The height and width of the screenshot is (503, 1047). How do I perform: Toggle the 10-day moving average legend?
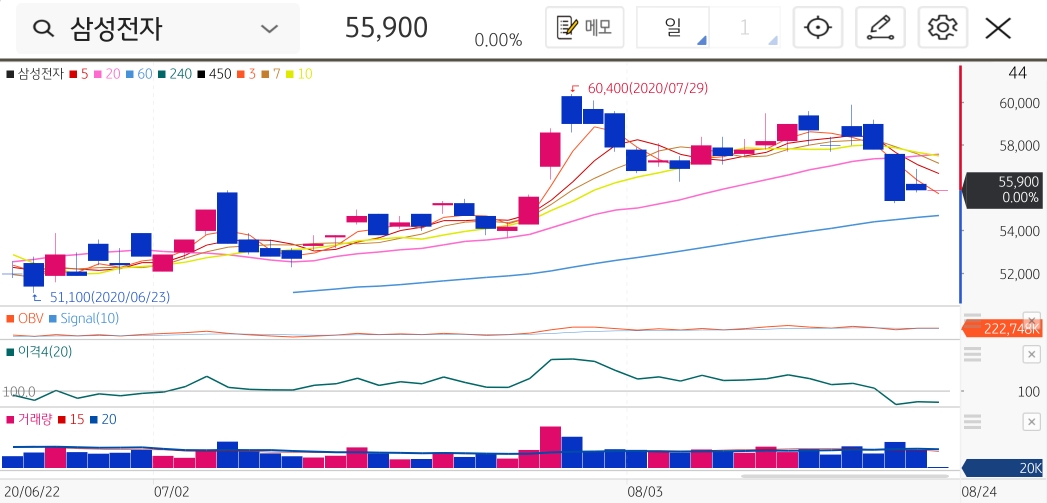click(x=298, y=74)
